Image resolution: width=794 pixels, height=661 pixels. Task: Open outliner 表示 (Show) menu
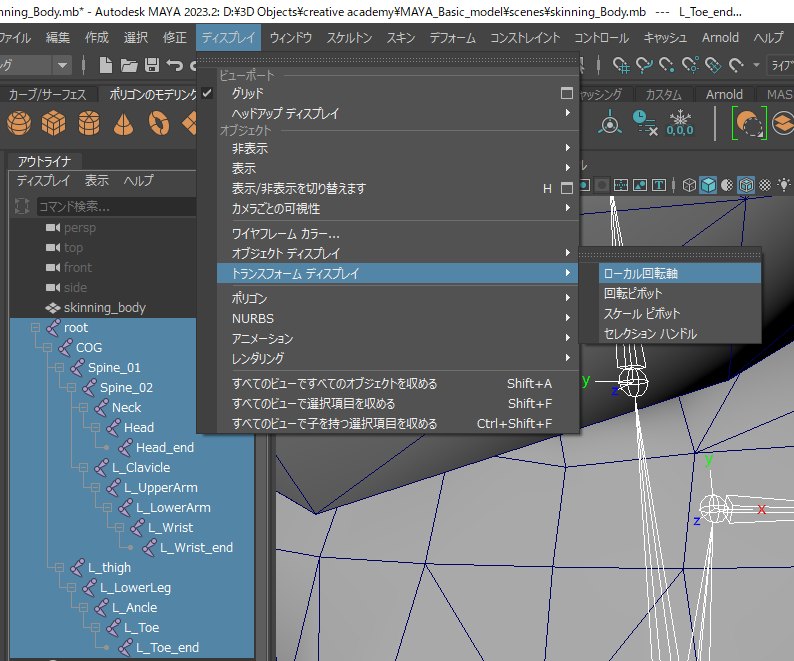coord(97,180)
